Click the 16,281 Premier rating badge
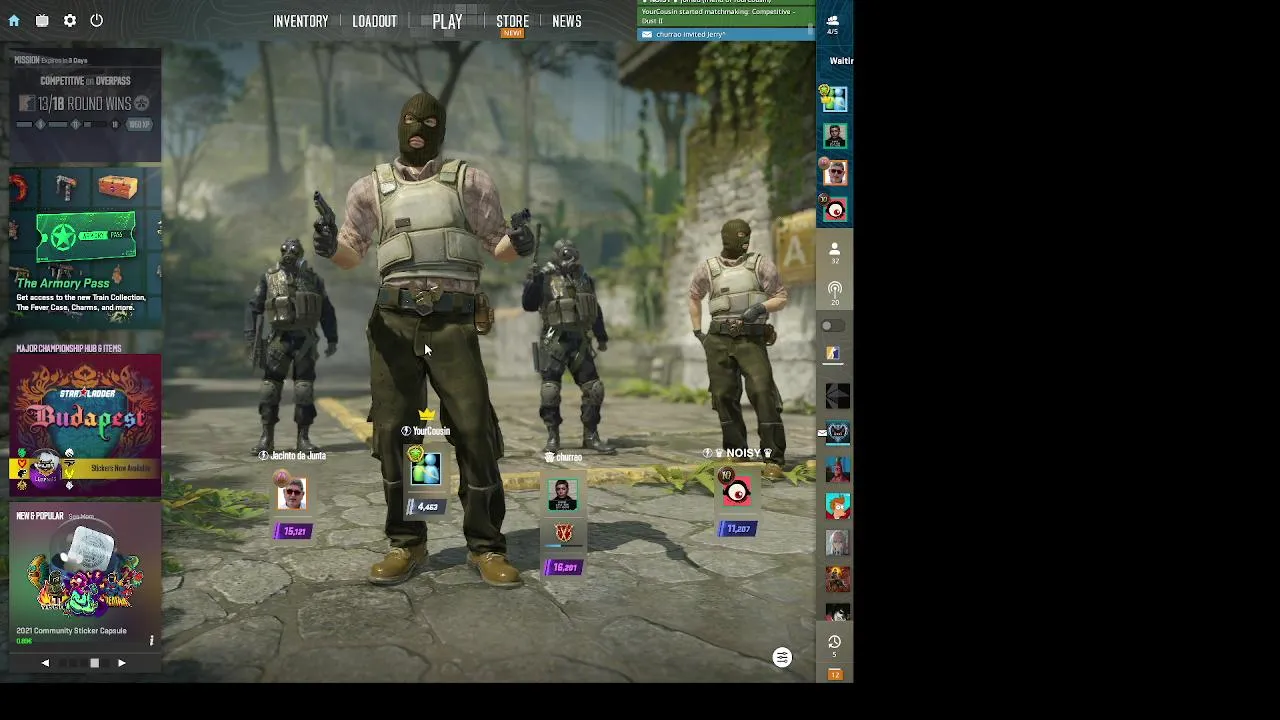The height and width of the screenshot is (720, 1280). 562,568
